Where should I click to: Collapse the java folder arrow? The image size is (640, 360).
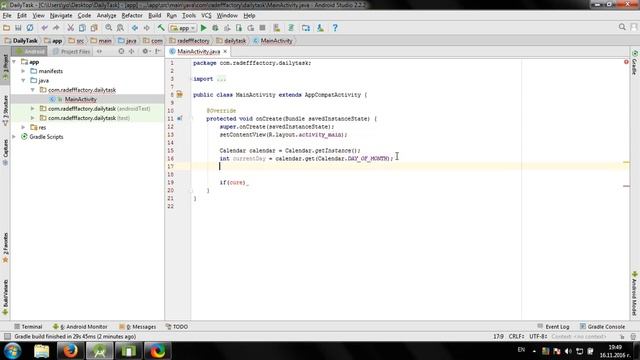[23, 80]
